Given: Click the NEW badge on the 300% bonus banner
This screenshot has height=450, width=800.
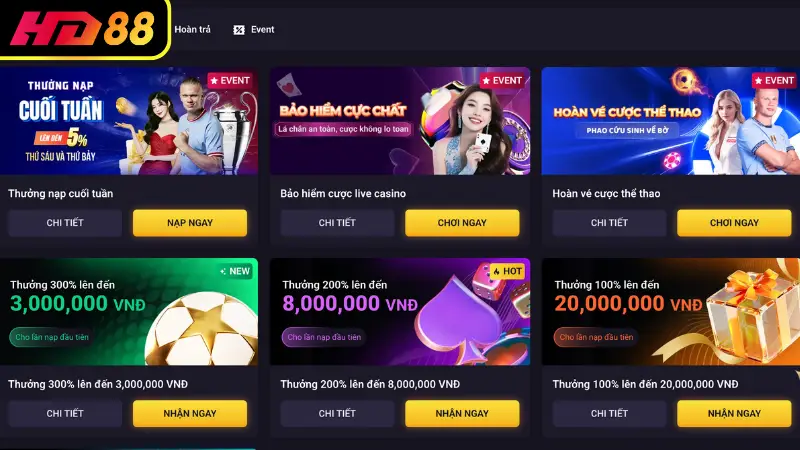Looking at the screenshot, I should tap(235, 271).
